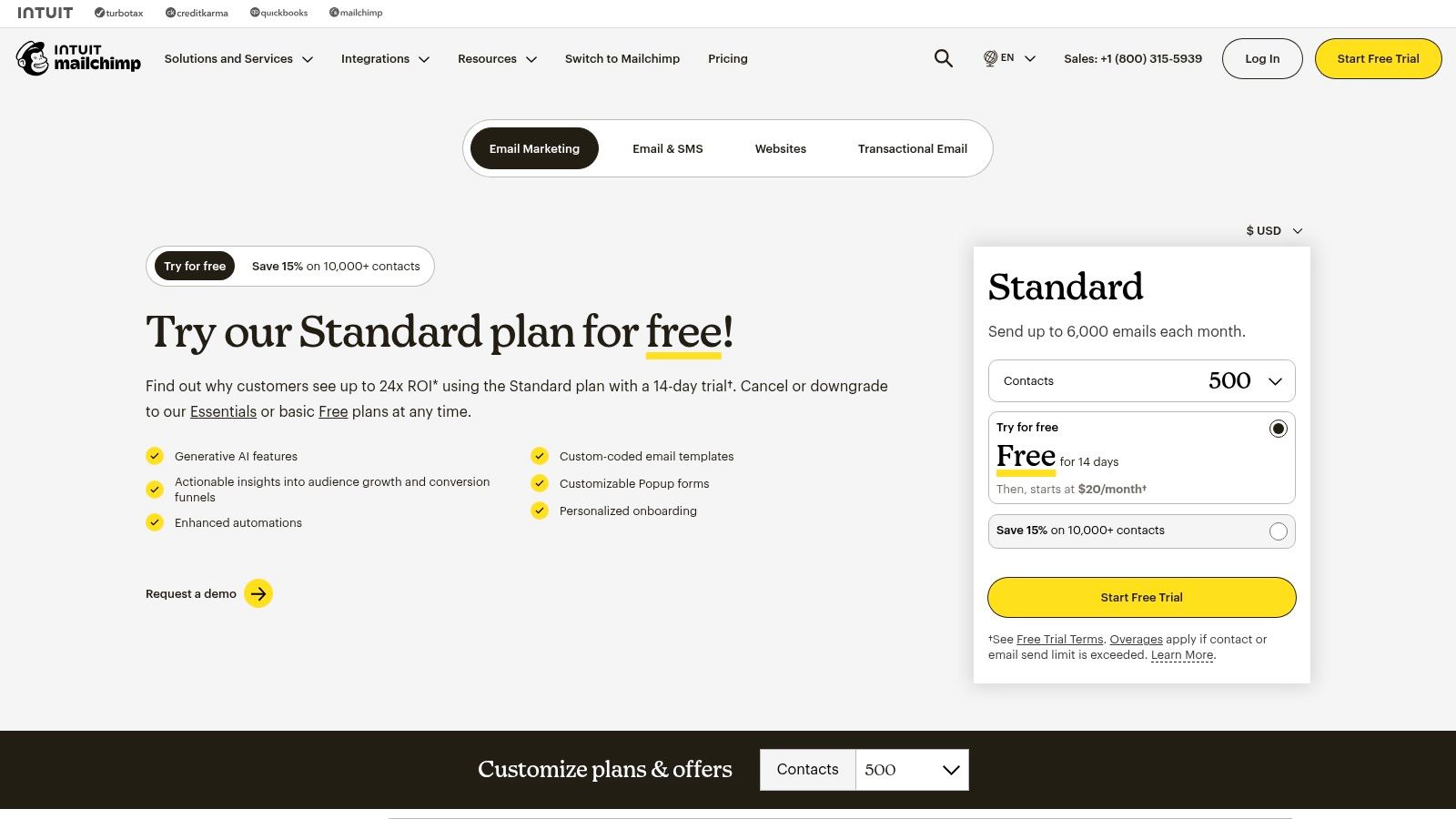Open search with the magnifier icon

click(943, 58)
